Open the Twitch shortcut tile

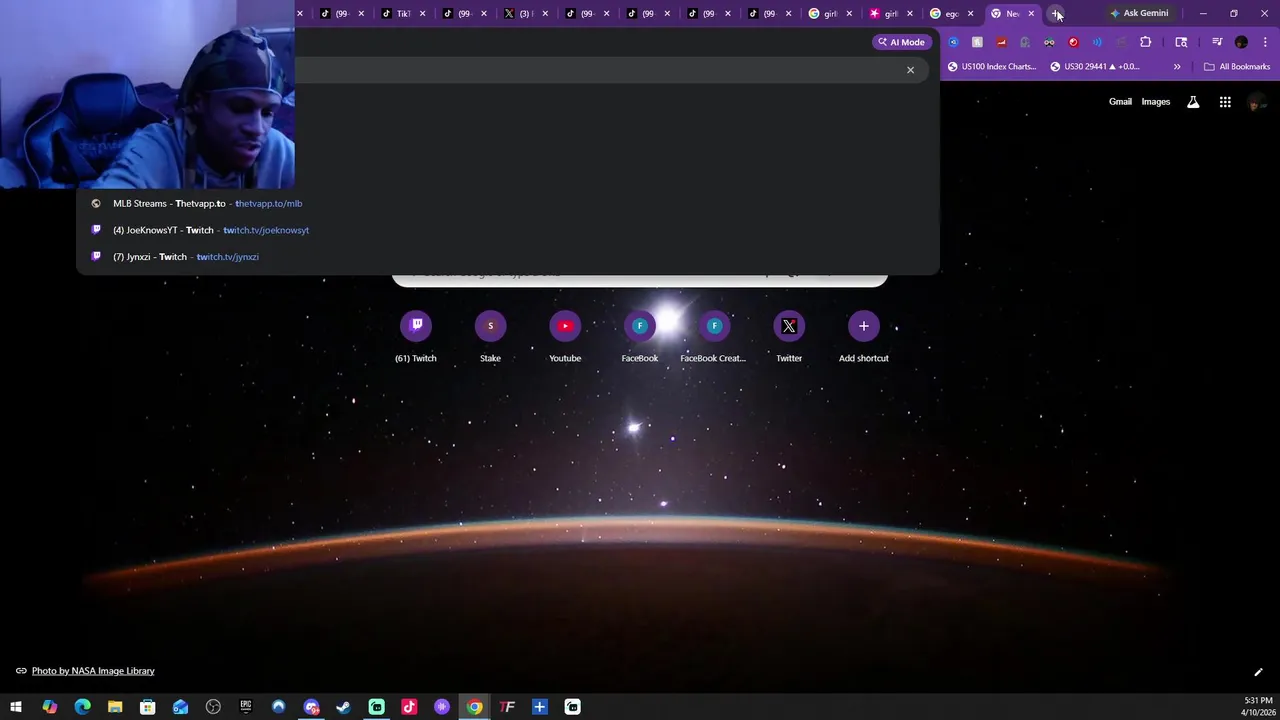pos(416,337)
